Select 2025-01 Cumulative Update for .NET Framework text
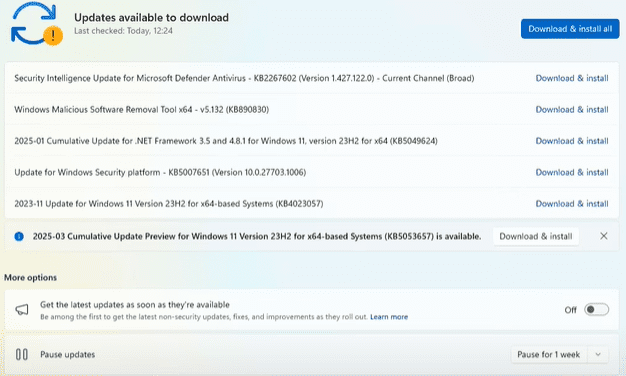The image size is (626, 376). pyautogui.click(x=226, y=141)
